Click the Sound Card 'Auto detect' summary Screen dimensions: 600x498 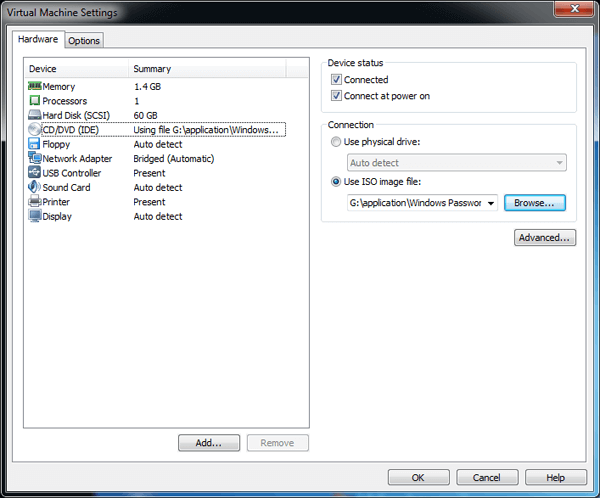(158, 188)
